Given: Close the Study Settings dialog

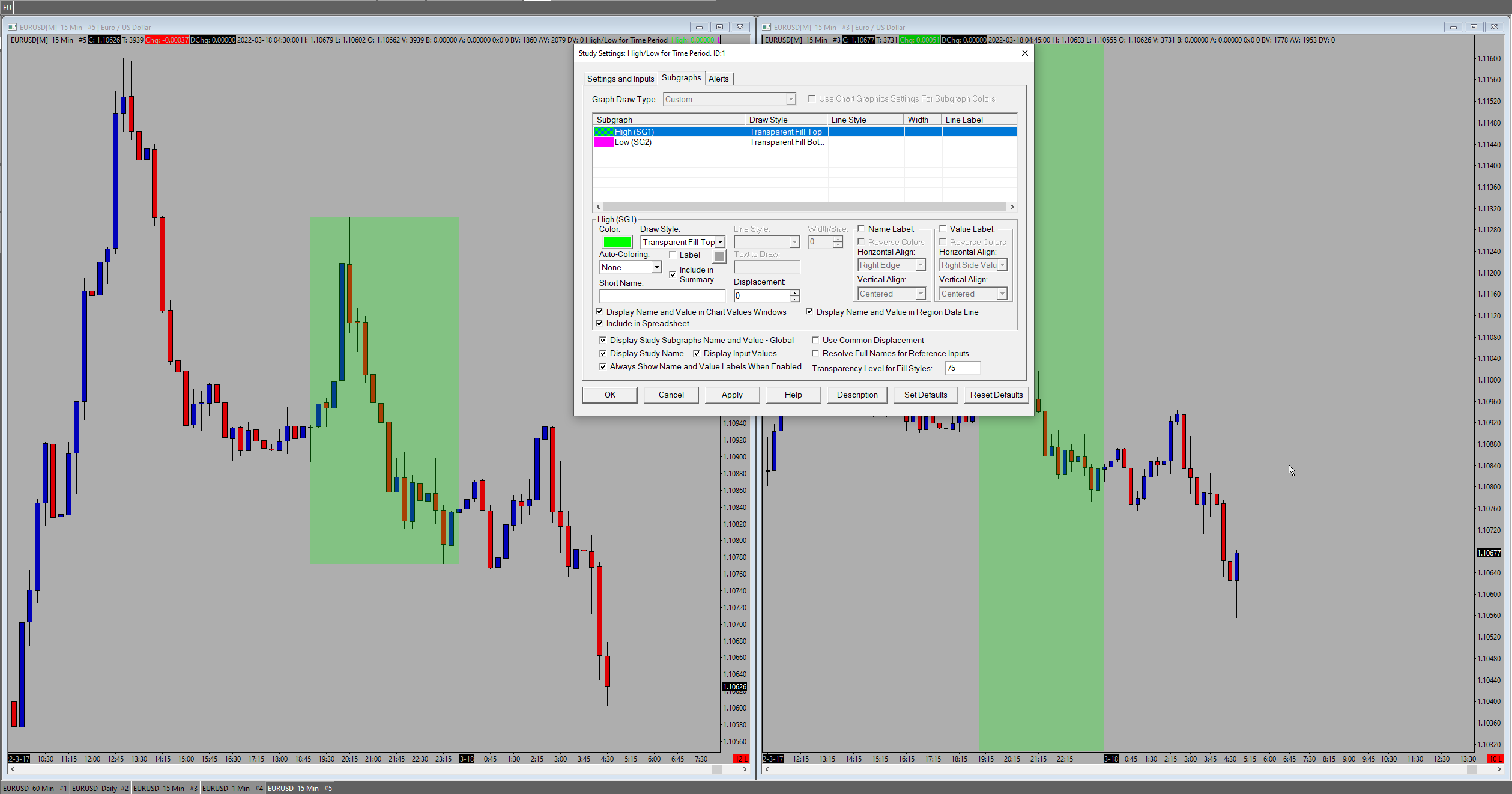Looking at the screenshot, I should pyautogui.click(x=1024, y=53).
